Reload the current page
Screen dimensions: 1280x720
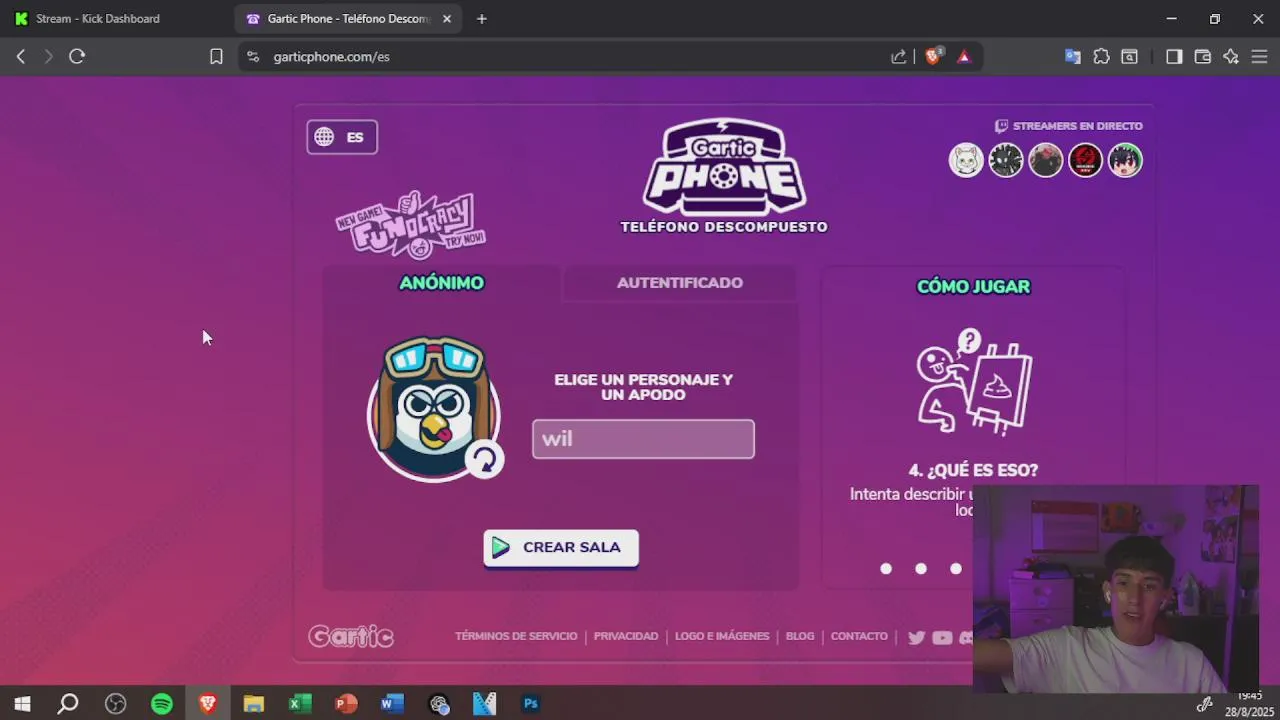77,57
